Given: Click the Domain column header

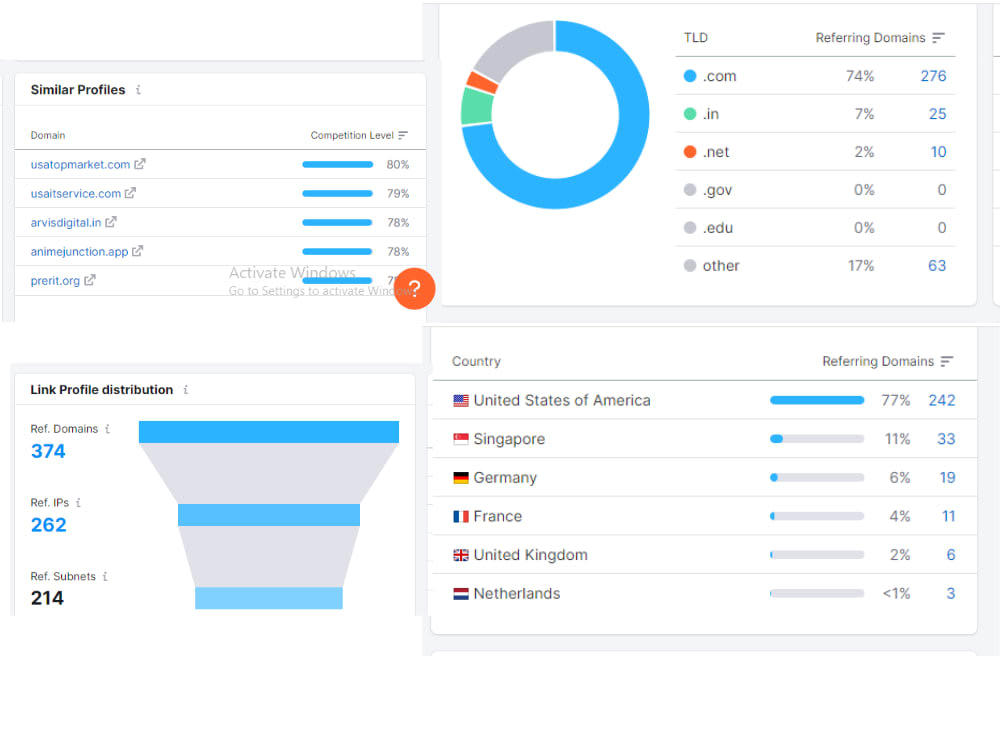Looking at the screenshot, I should [48, 135].
